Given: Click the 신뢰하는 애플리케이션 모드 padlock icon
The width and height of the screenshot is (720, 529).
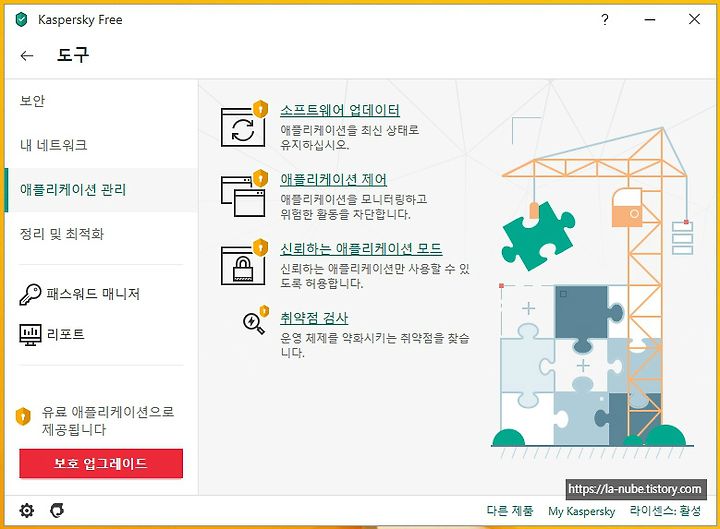Looking at the screenshot, I should (x=244, y=262).
